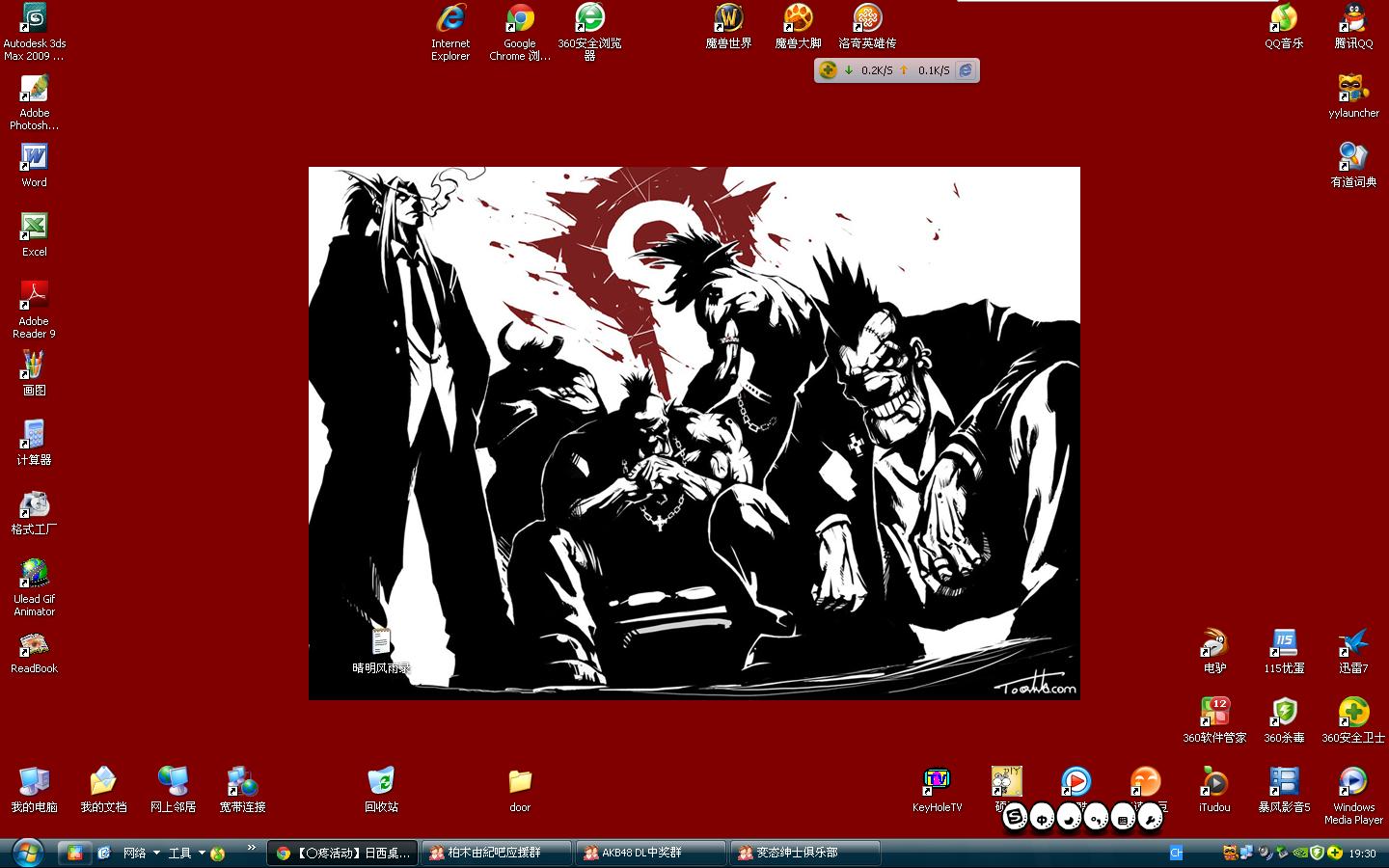
Task: Open the Windows Start menu
Action: coord(27,853)
